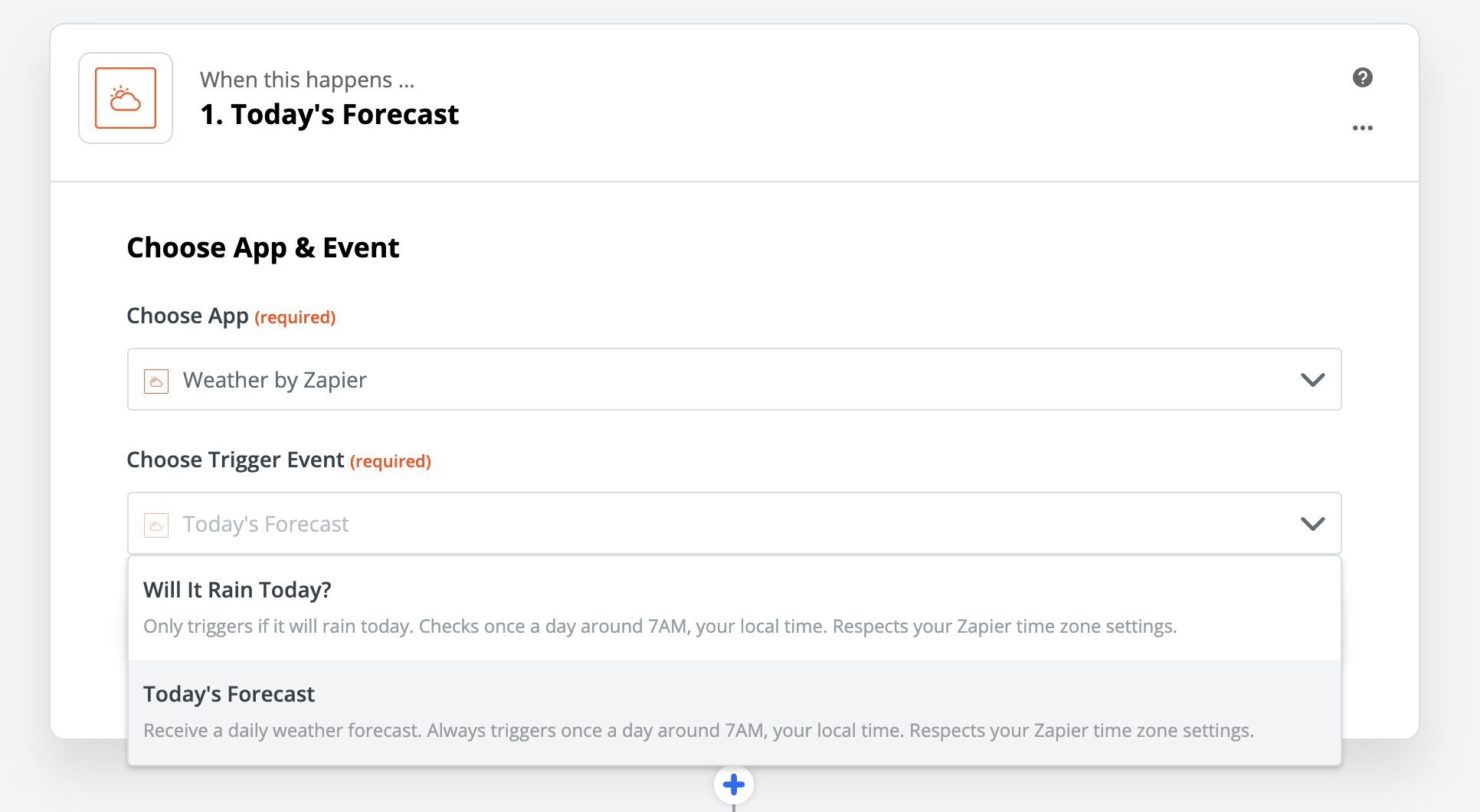The image size is (1480, 812).
Task: Choose the "Today's Forecast" option in the list
Action: 229,694
